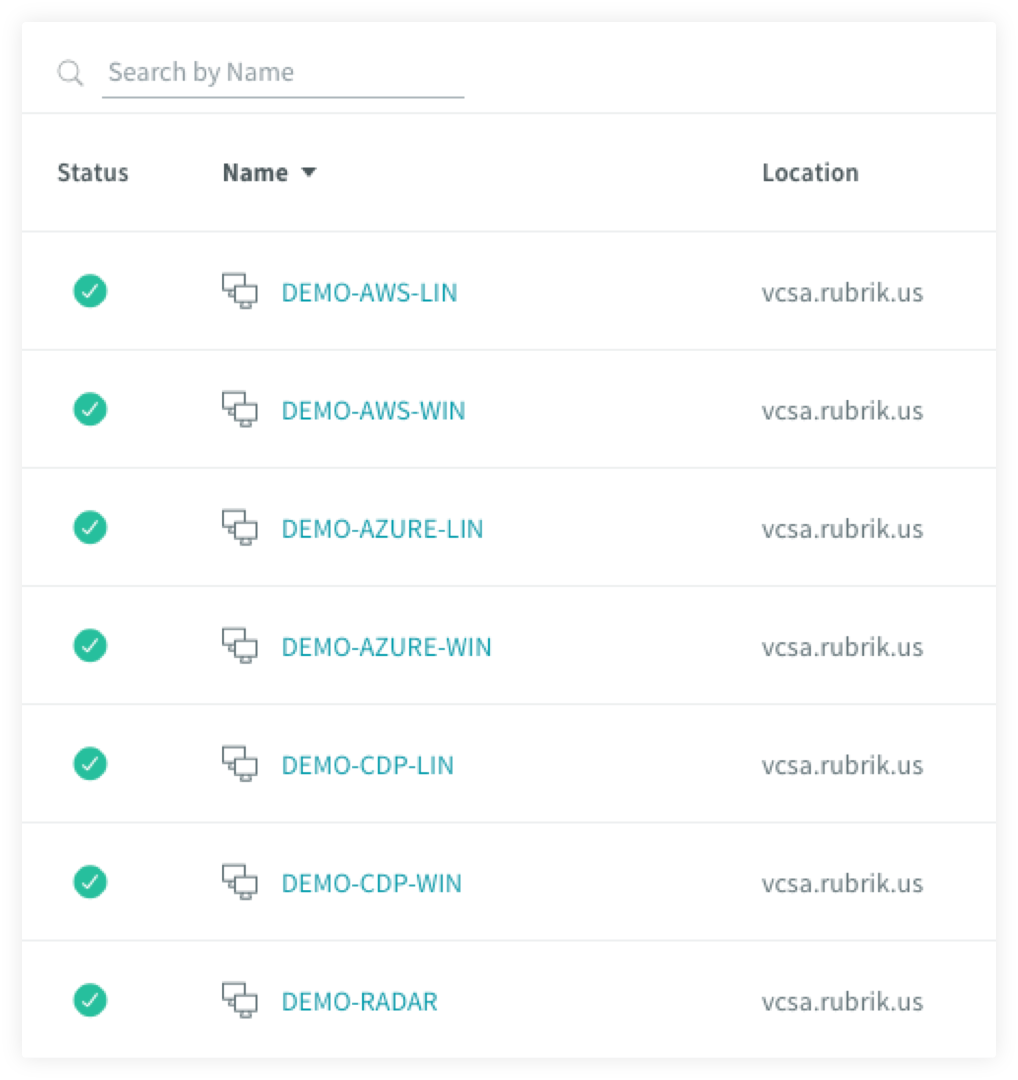1018x1080 pixels.
Task: Click the green status check for DEMO-CDP-LIN
Action: point(90,764)
